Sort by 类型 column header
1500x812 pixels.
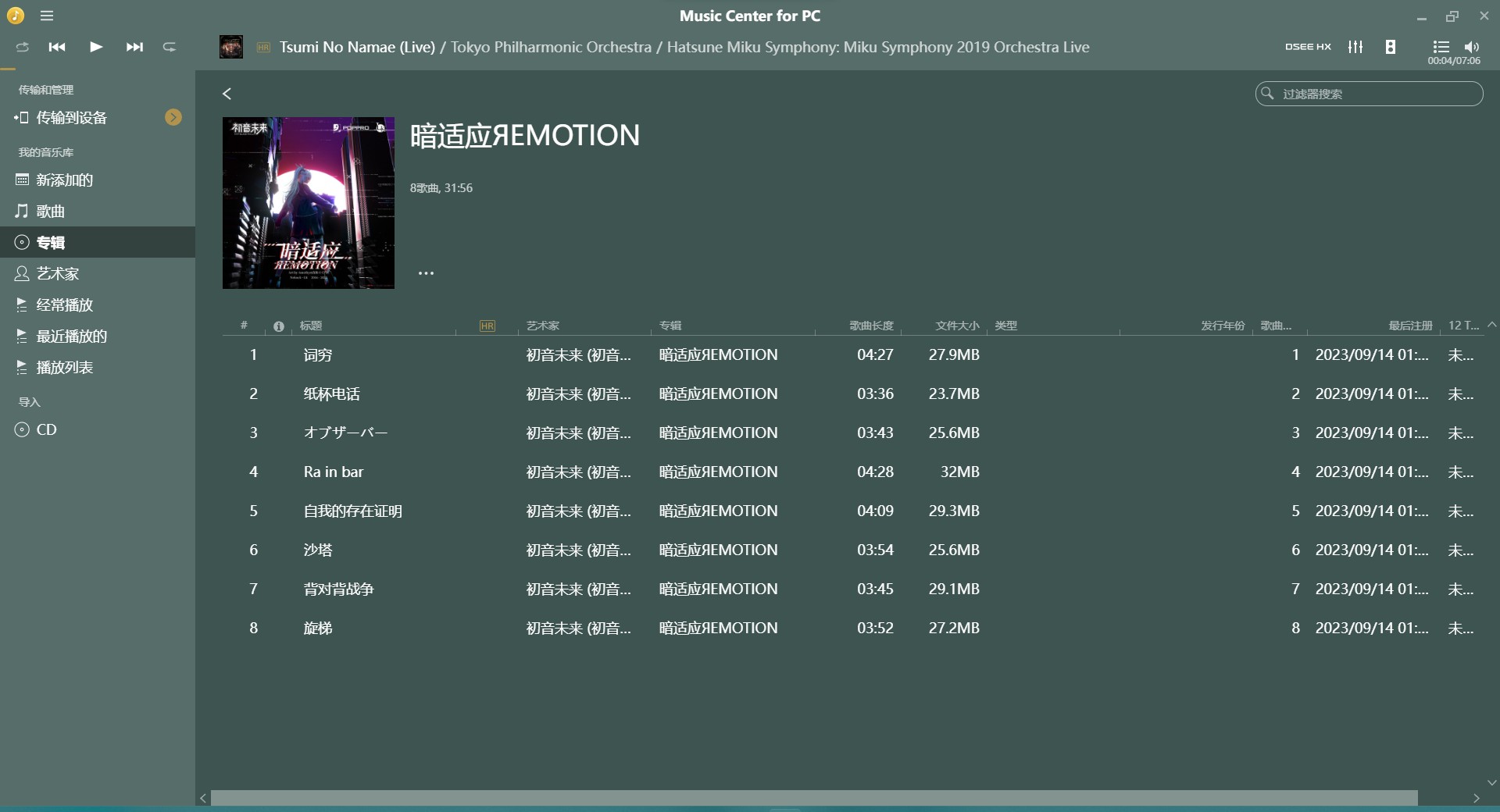(x=1006, y=326)
